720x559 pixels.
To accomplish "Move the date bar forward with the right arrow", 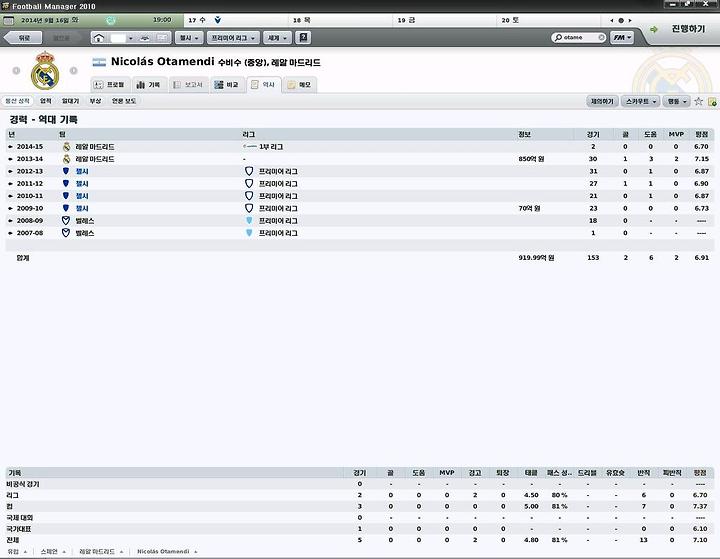I will (x=630, y=20).
